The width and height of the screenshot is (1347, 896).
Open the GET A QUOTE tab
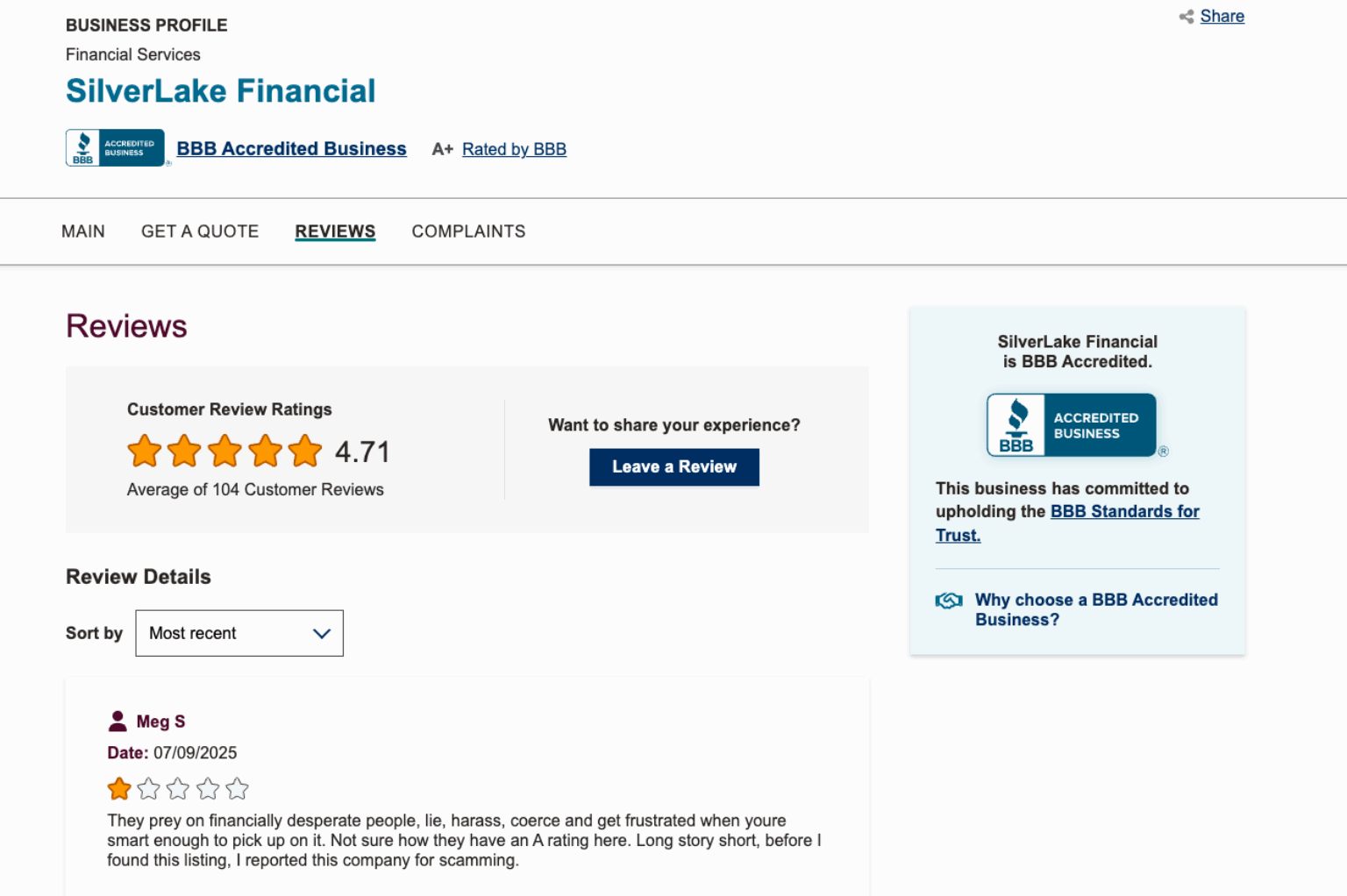point(200,231)
